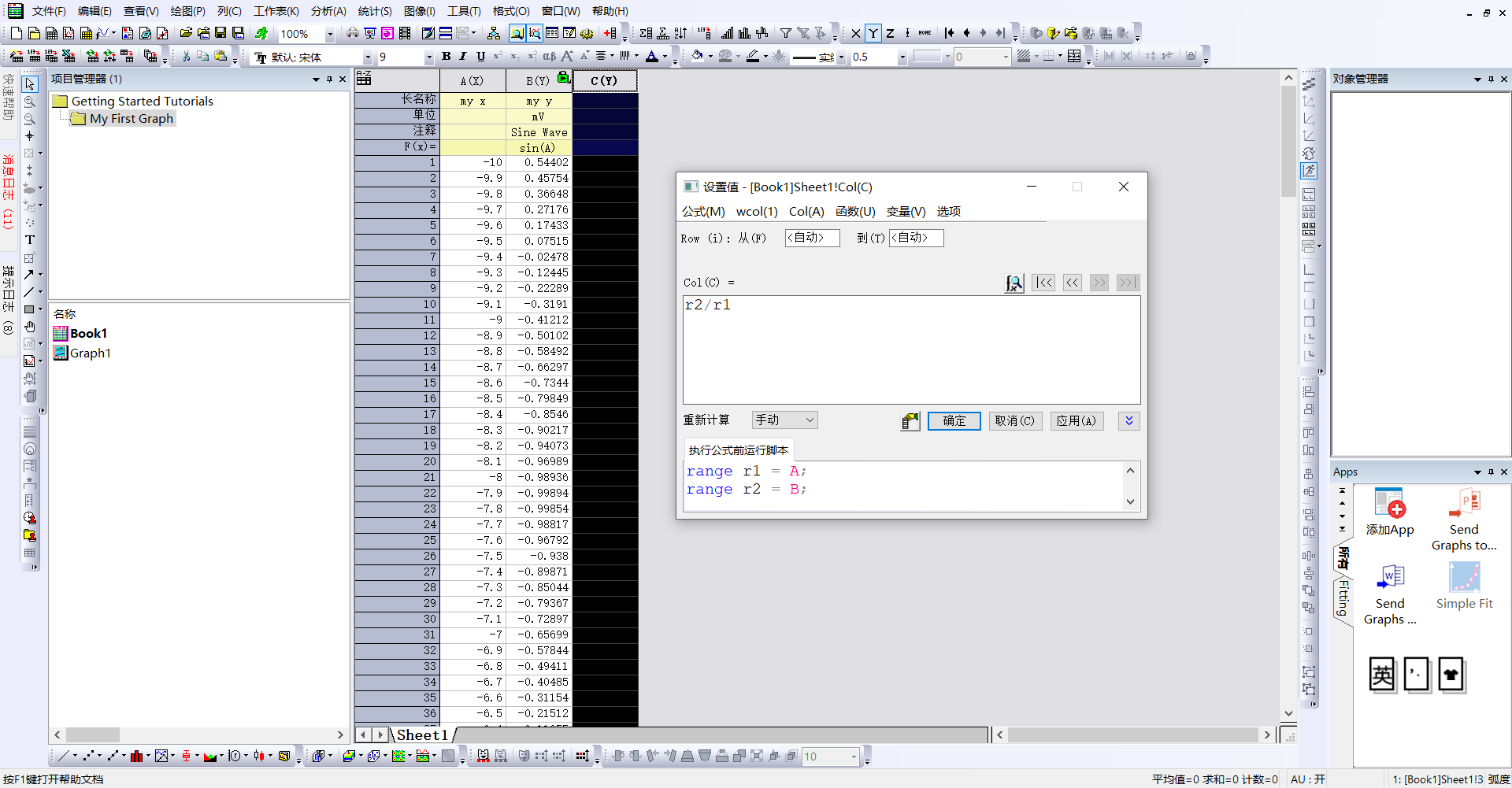Toggle Italic formatting

click(463, 56)
